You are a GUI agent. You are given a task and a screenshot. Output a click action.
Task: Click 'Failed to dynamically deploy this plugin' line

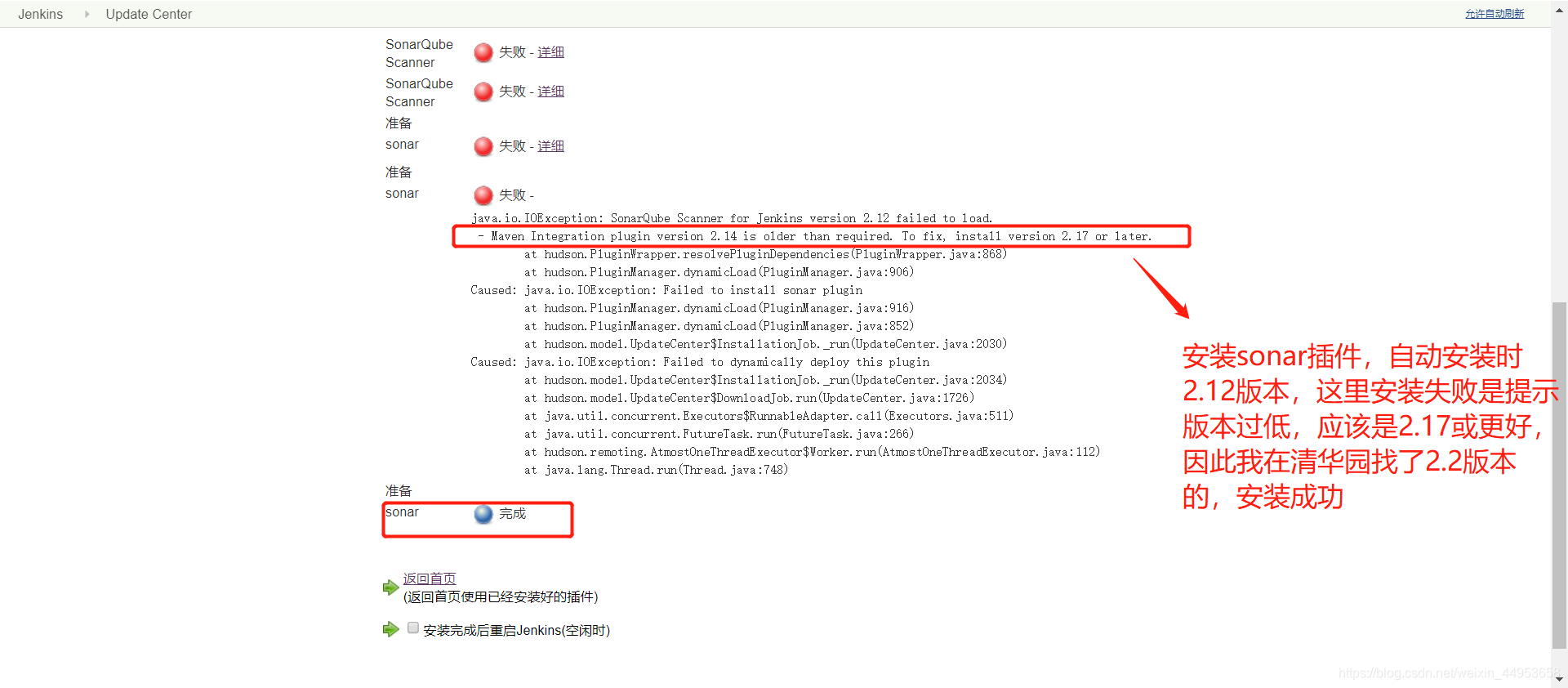(700, 362)
